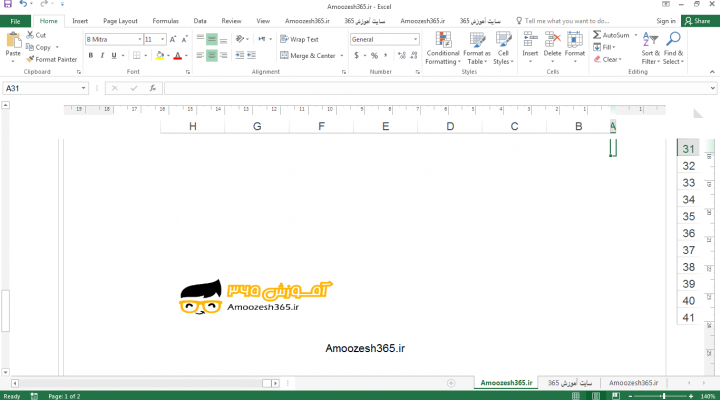The width and height of the screenshot is (720, 400).
Task: Click Insert Function fx icon
Action: [x=153, y=88]
